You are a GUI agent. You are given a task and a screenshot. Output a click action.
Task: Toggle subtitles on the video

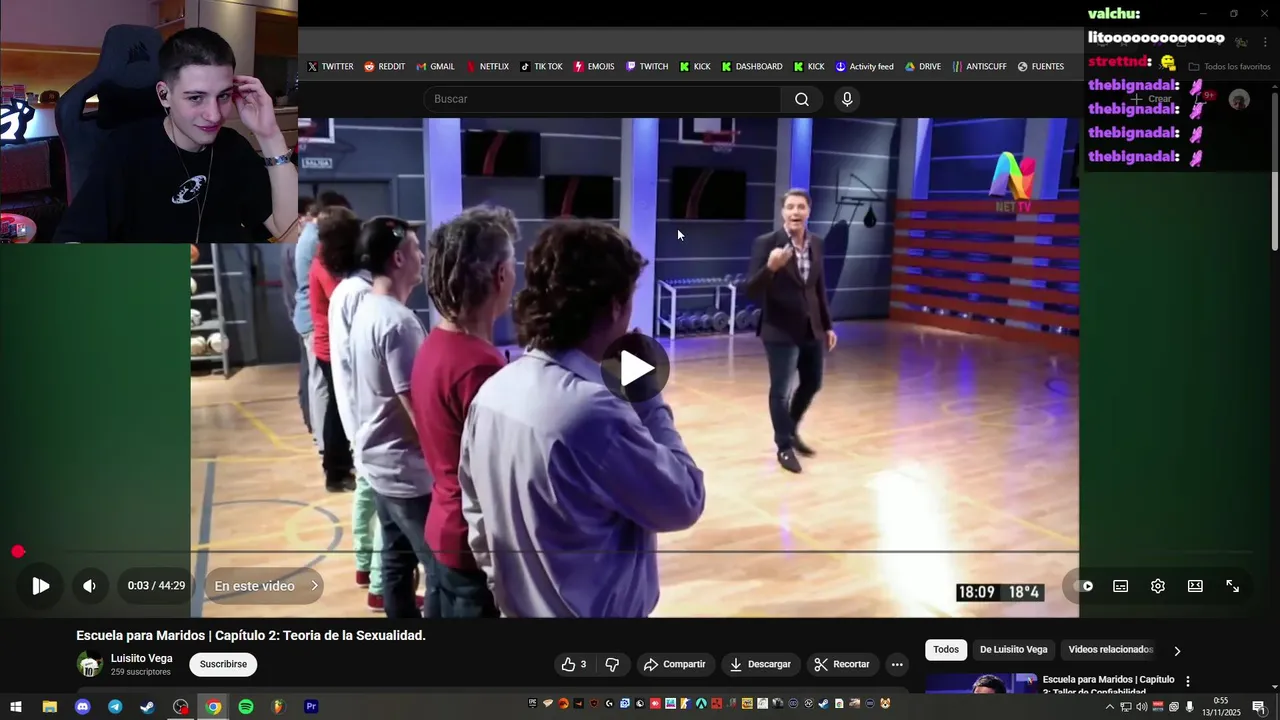click(1121, 586)
